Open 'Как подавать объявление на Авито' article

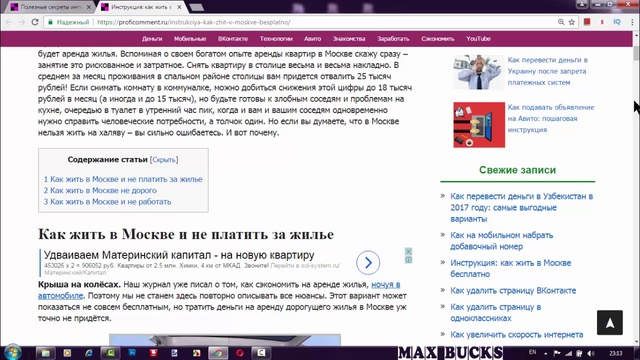(x=551, y=118)
